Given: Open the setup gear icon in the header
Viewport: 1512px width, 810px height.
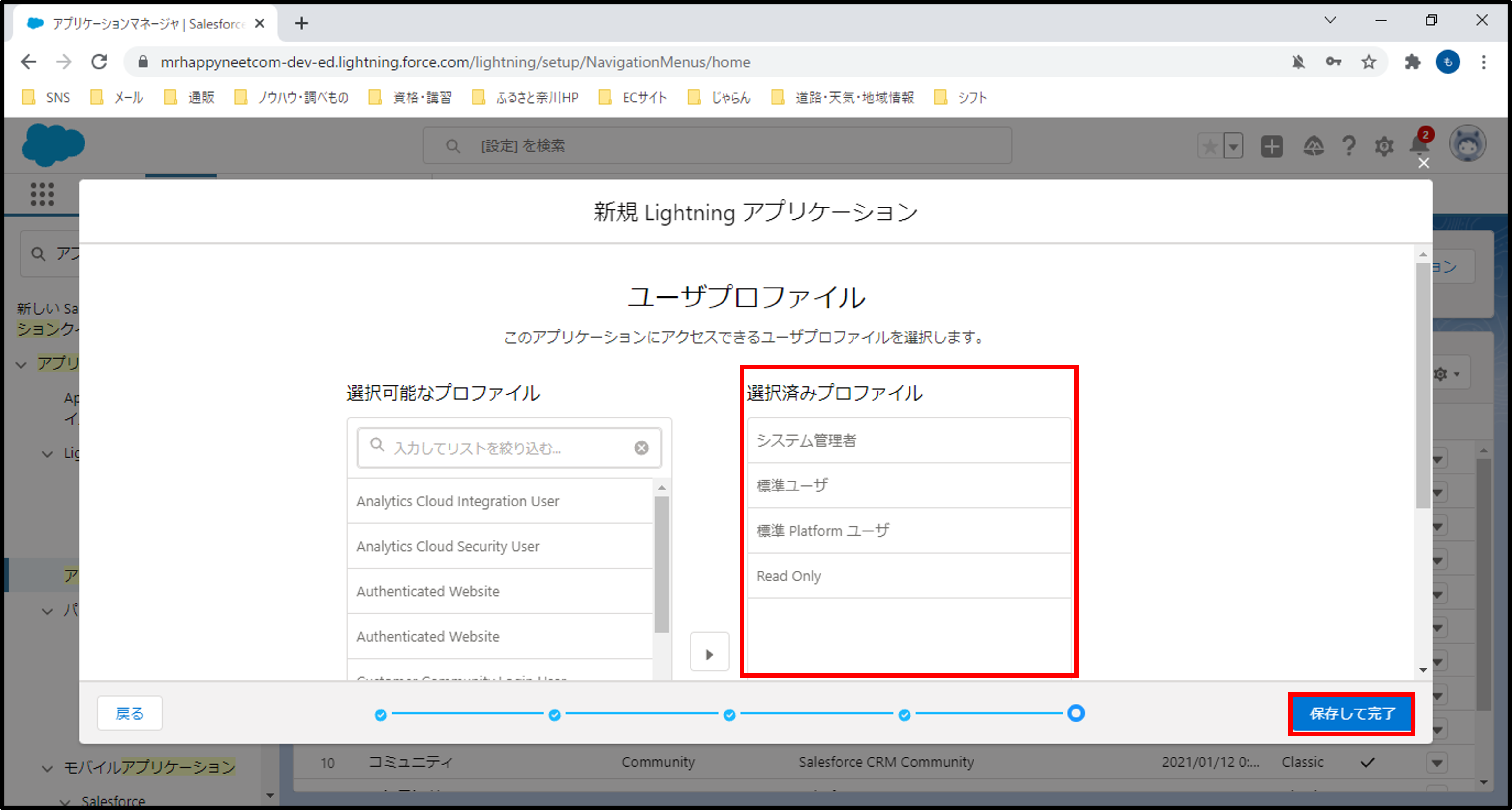Looking at the screenshot, I should [x=1384, y=146].
